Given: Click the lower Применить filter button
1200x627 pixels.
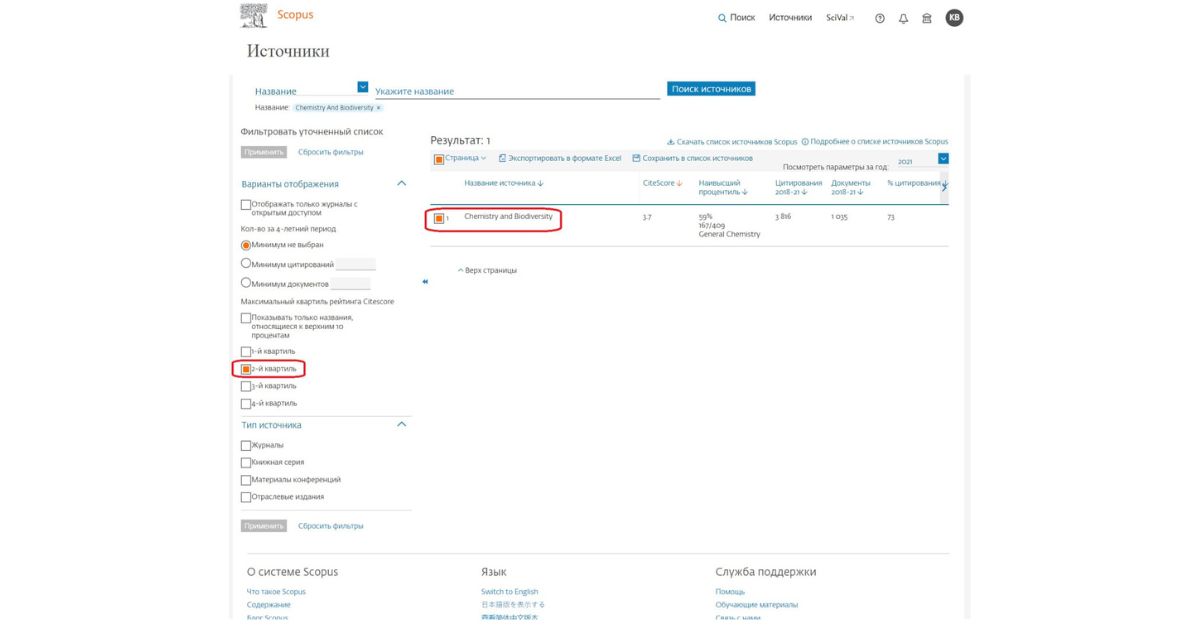Looking at the screenshot, I should (264, 526).
